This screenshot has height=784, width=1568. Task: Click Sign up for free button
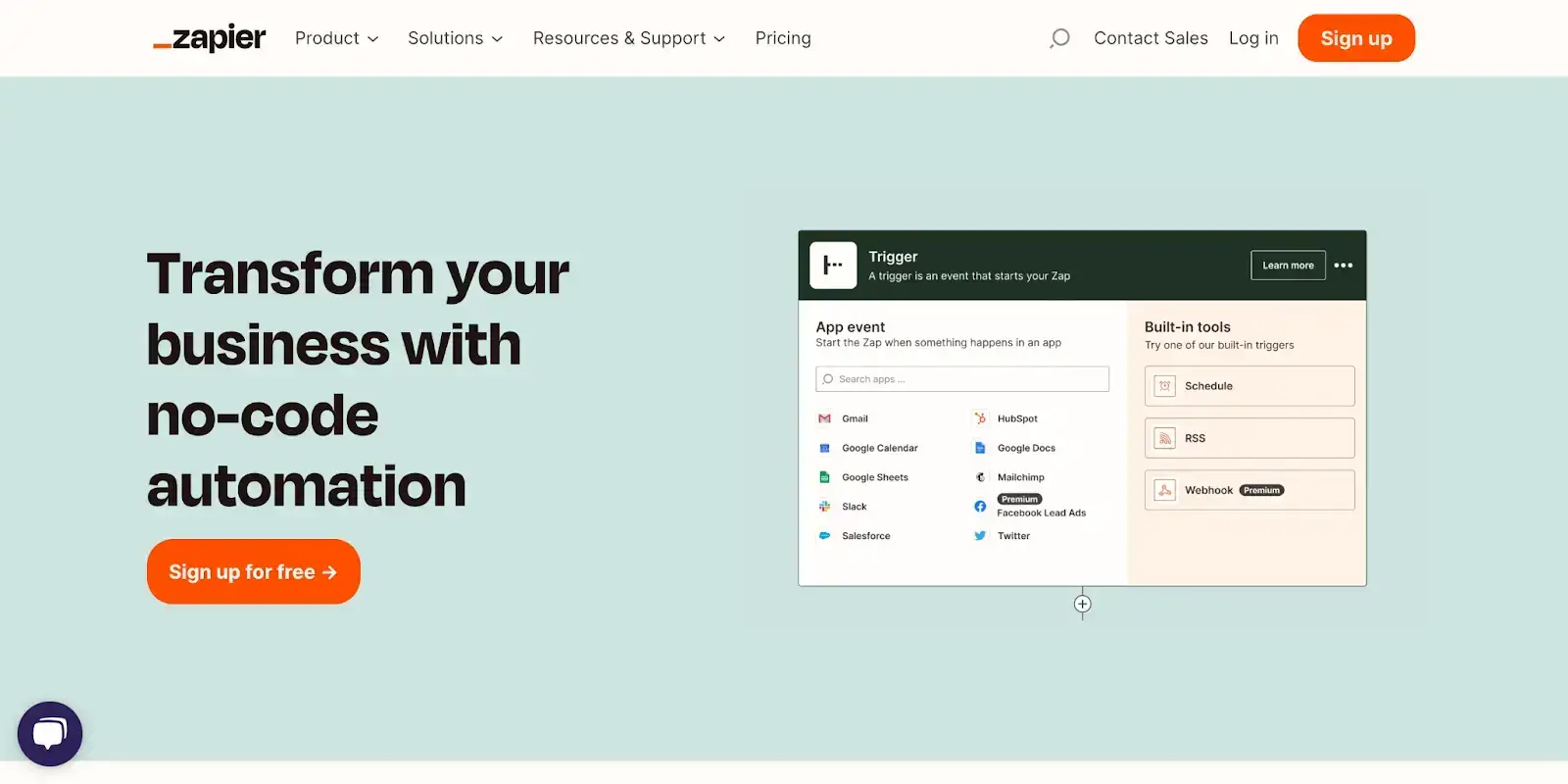tap(254, 571)
